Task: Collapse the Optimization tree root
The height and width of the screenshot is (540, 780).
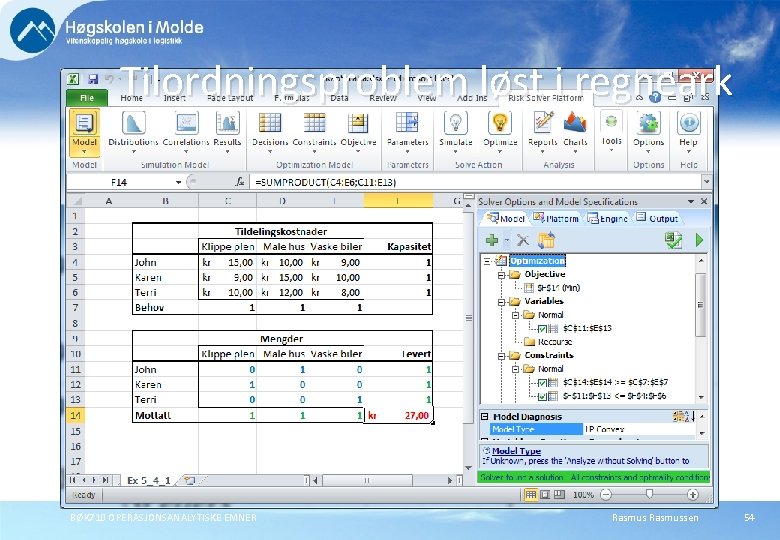Action: [x=487, y=261]
